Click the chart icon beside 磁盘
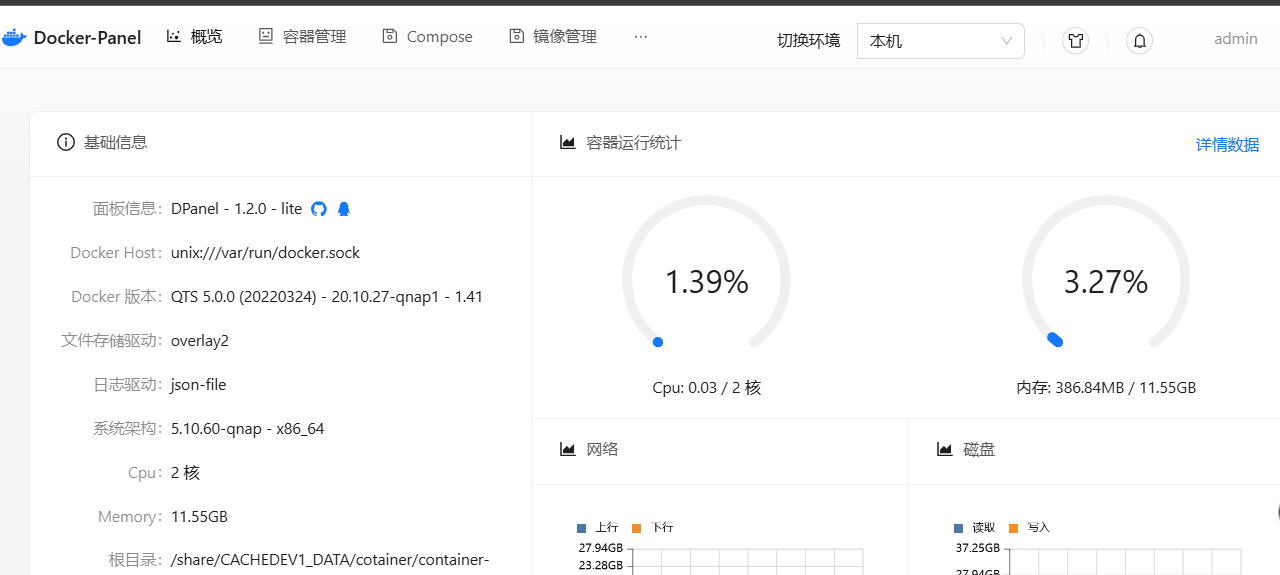 tap(945, 450)
